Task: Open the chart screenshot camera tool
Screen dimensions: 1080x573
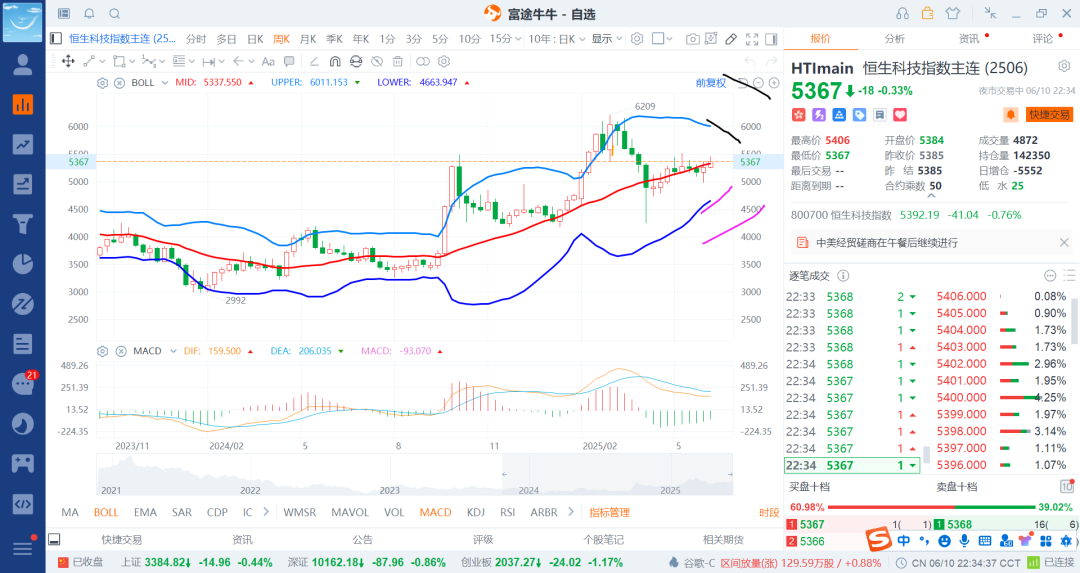Action: pyautogui.click(x=693, y=39)
